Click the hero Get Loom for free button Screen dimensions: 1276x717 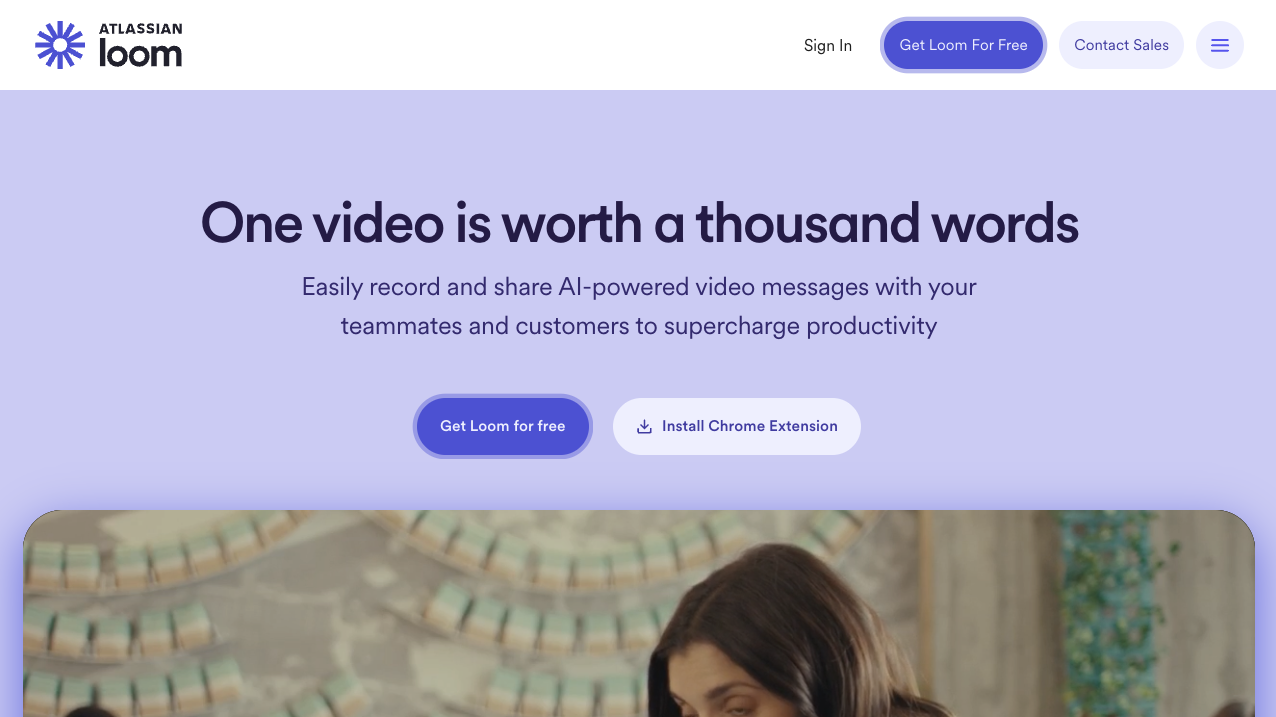[503, 426]
